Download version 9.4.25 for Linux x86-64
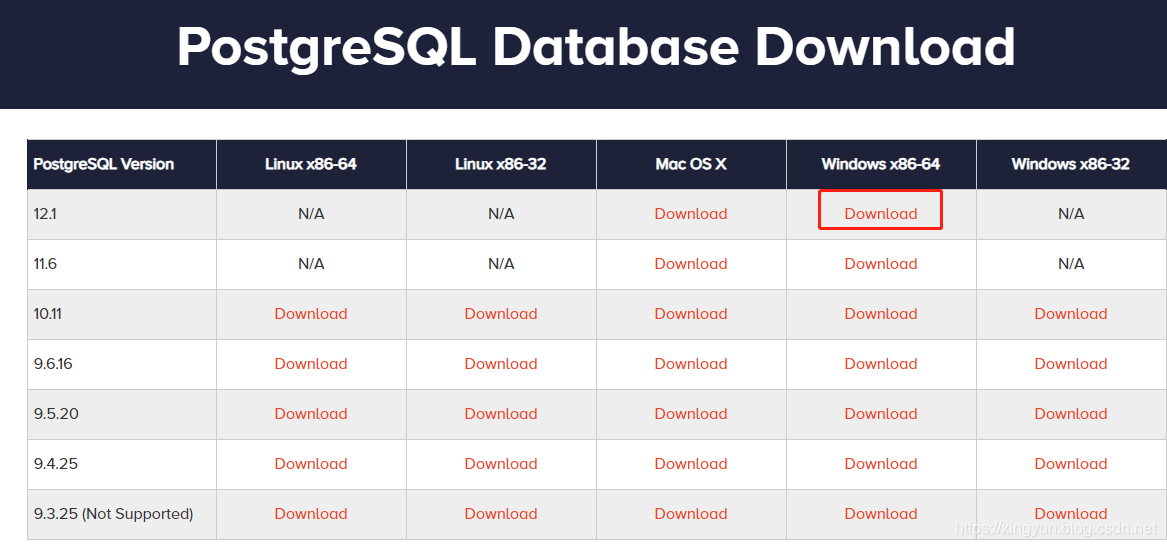This screenshot has height=547, width=1167. click(x=311, y=463)
